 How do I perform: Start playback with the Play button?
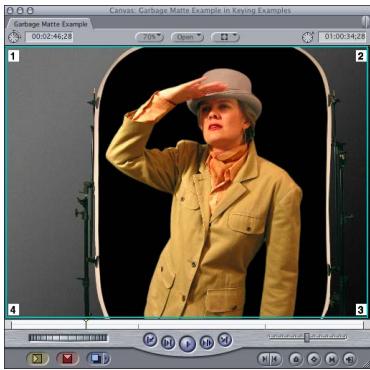tap(187, 344)
